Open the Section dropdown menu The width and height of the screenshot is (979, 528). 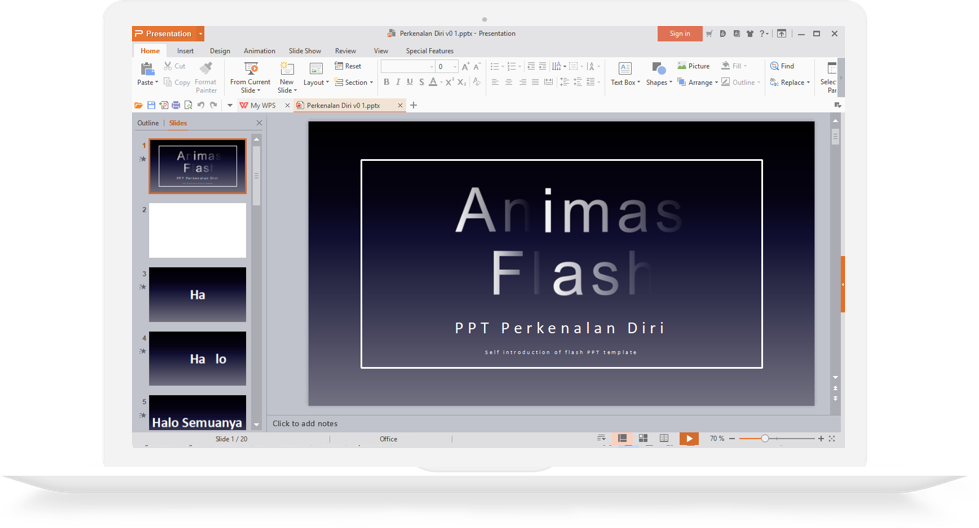coord(357,83)
